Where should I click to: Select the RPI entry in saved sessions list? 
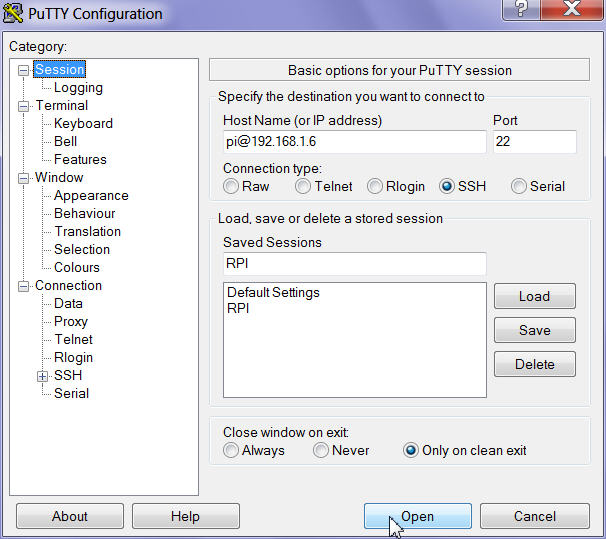pos(238,309)
